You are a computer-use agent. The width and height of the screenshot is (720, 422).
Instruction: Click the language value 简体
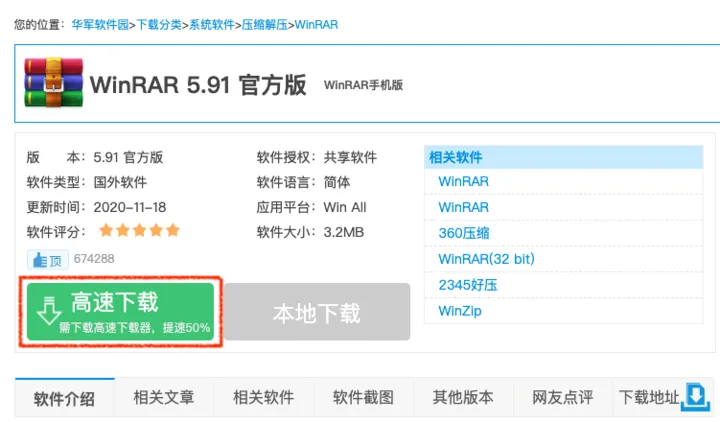[337, 182]
